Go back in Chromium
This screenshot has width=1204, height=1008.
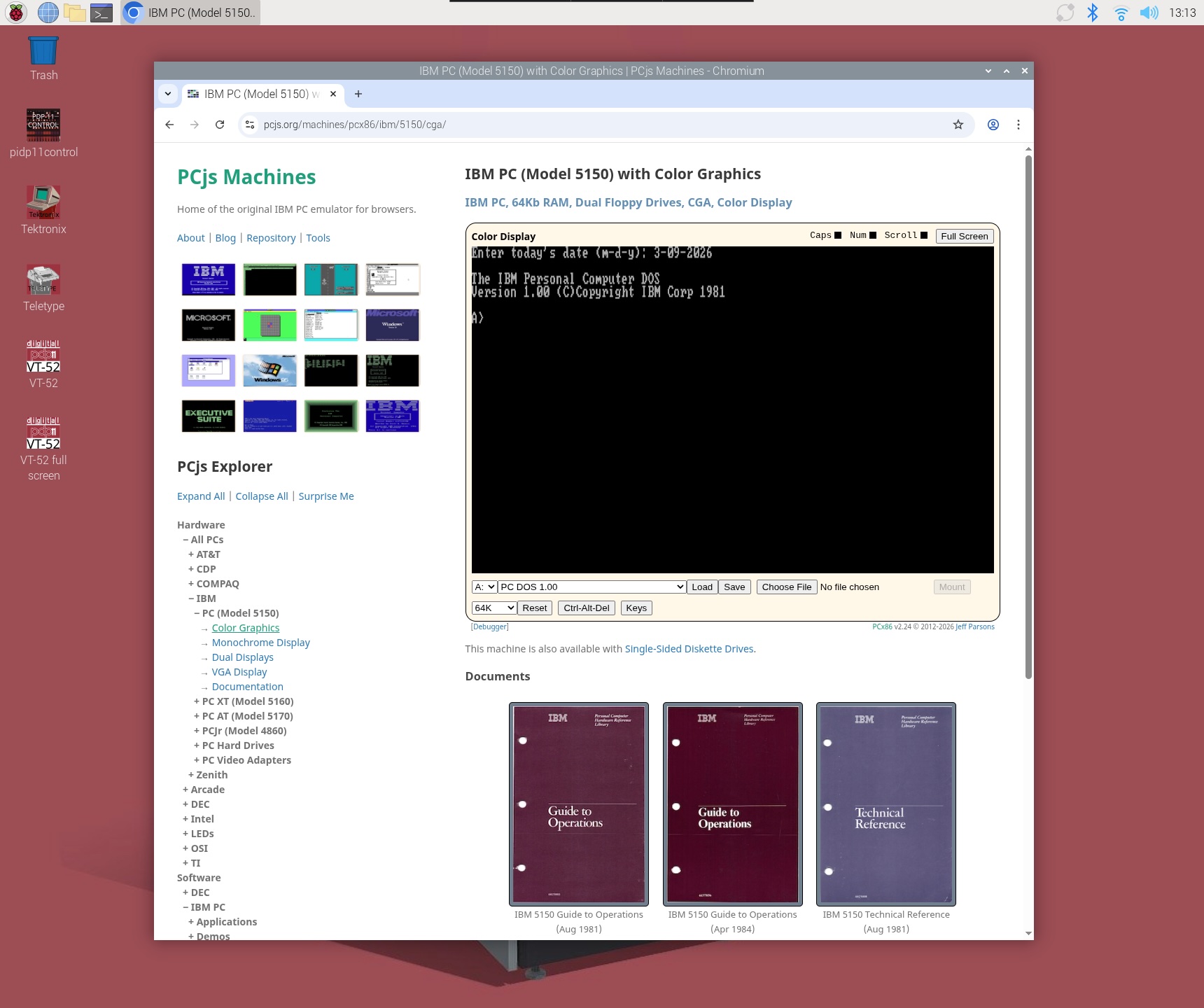click(169, 125)
